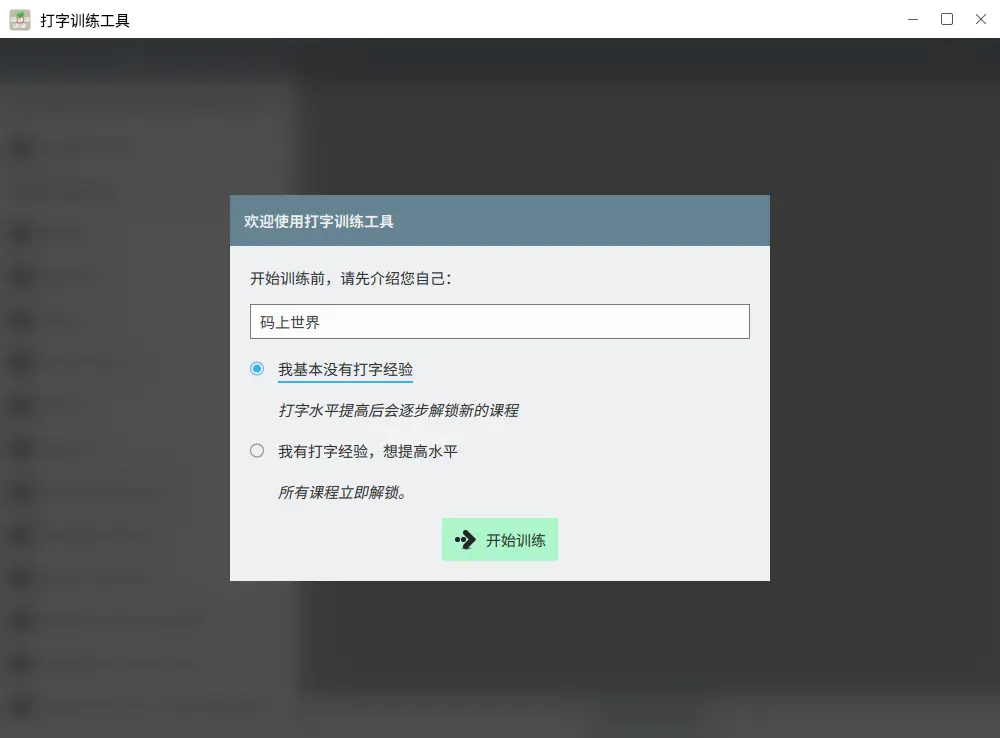Select the 我有打字经验,想提高水平 radio button
Screen dimensions: 1000x738
point(257,451)
